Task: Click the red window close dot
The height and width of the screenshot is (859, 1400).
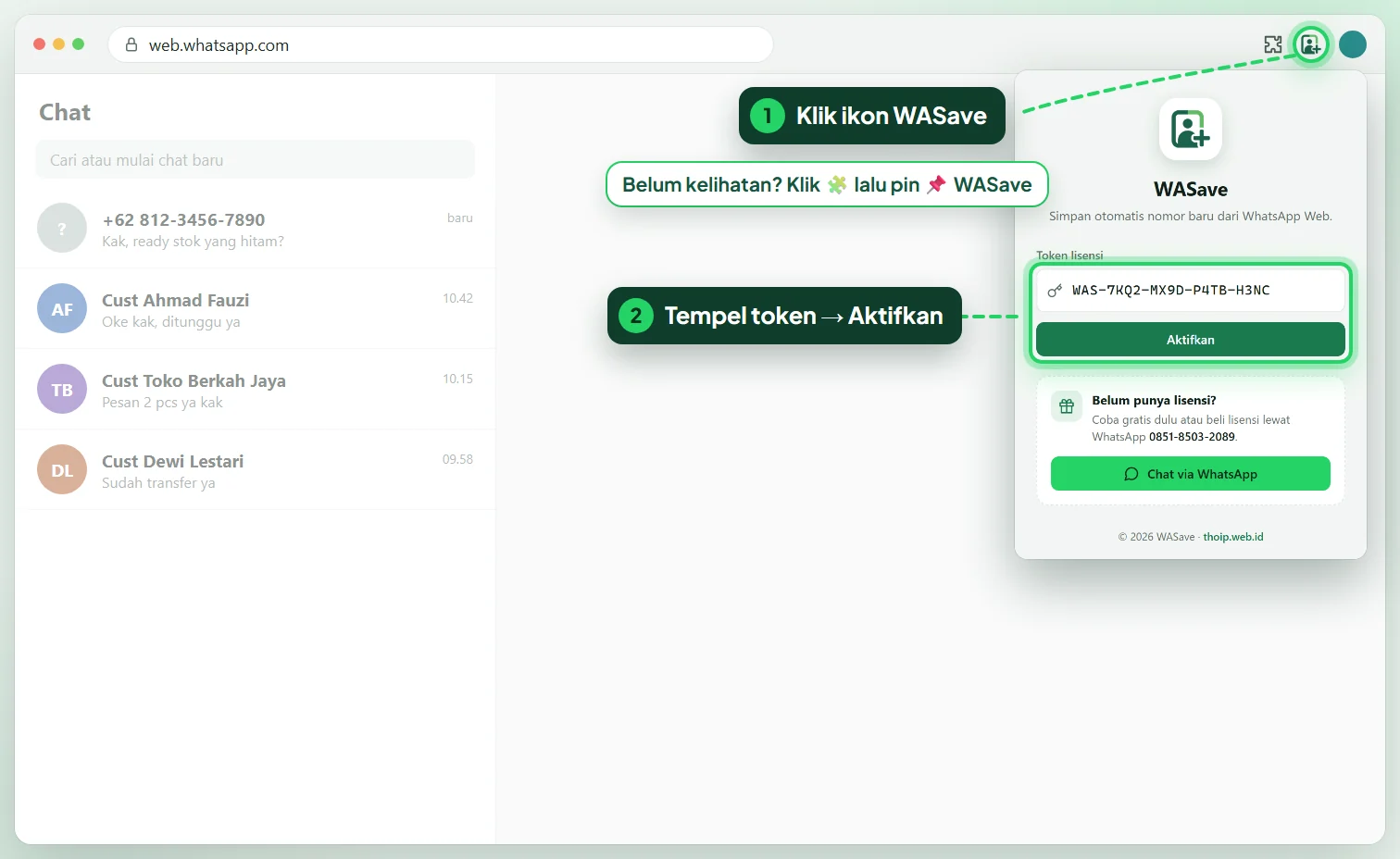Action: pos(39,44)
